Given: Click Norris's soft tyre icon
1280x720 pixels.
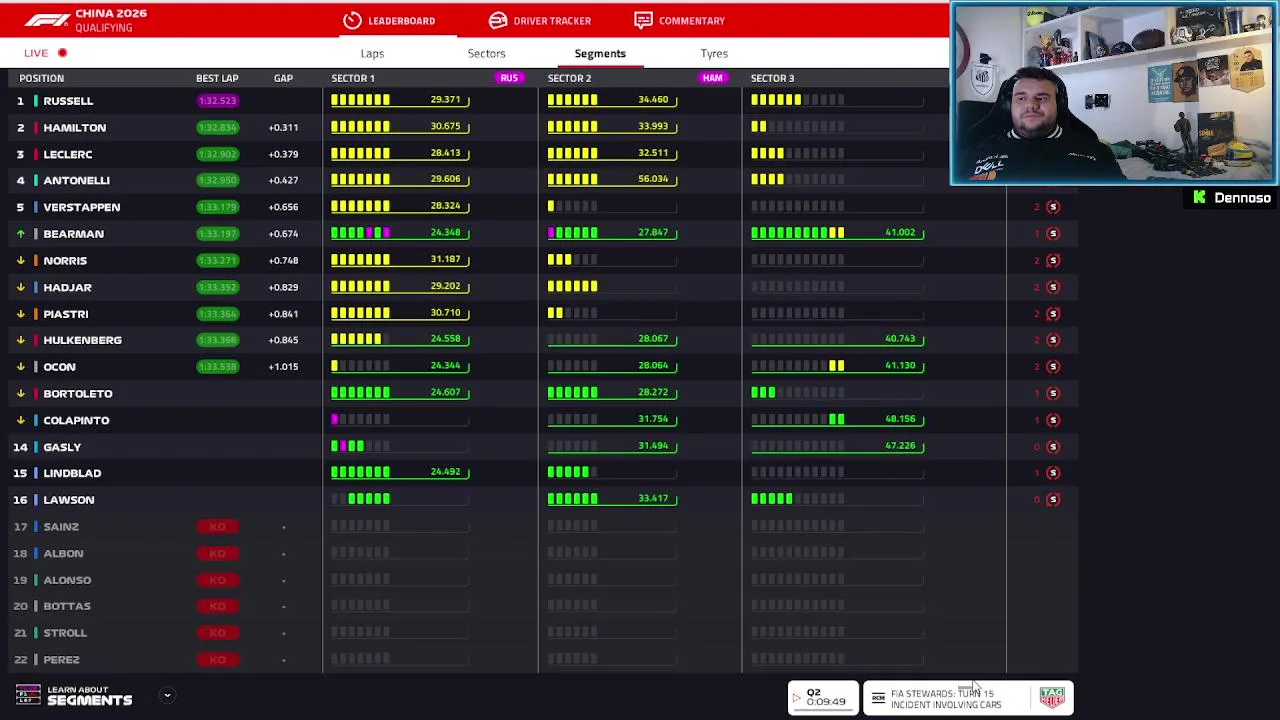Looking at the screenshot, I should 1053,260.
